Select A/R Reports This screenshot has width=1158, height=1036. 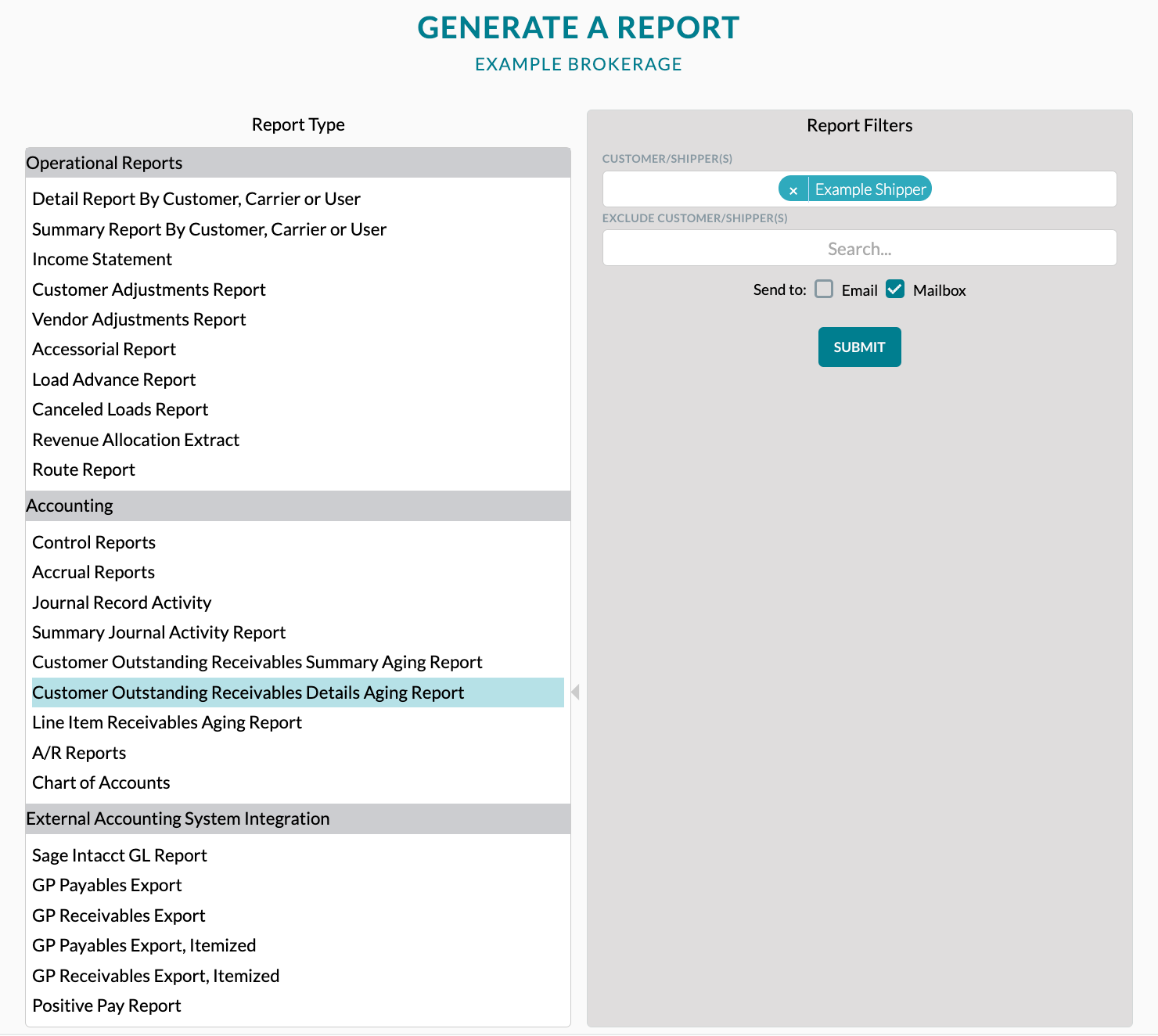(79, 753)
